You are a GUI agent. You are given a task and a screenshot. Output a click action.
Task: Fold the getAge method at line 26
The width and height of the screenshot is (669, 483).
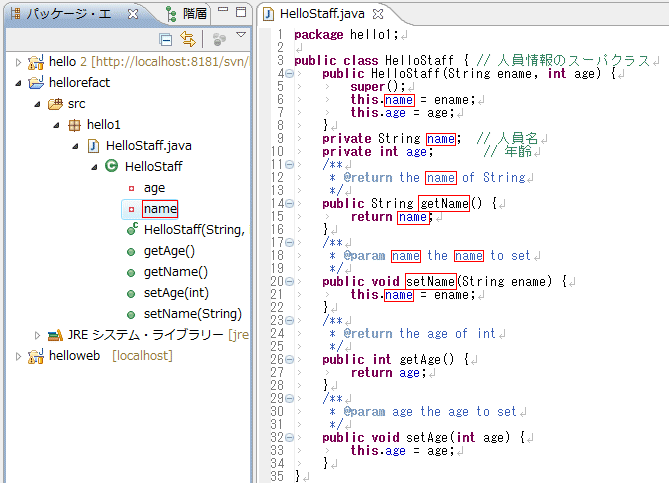[289, 360]
